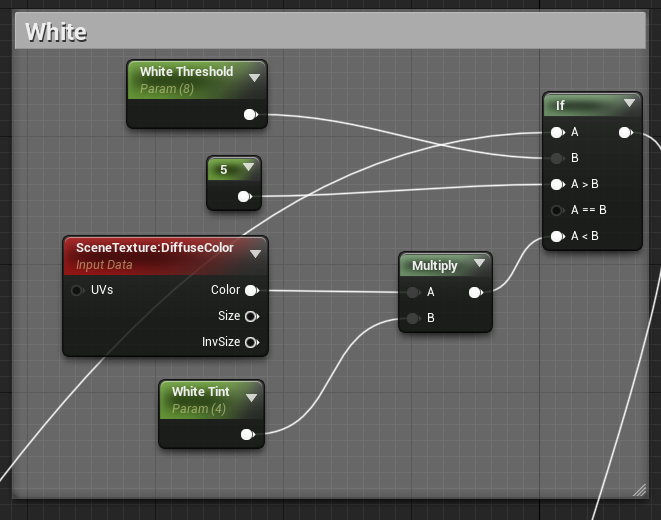Select the White comment box title
This screenshot has height=520, width=661.
coord(56,32)
